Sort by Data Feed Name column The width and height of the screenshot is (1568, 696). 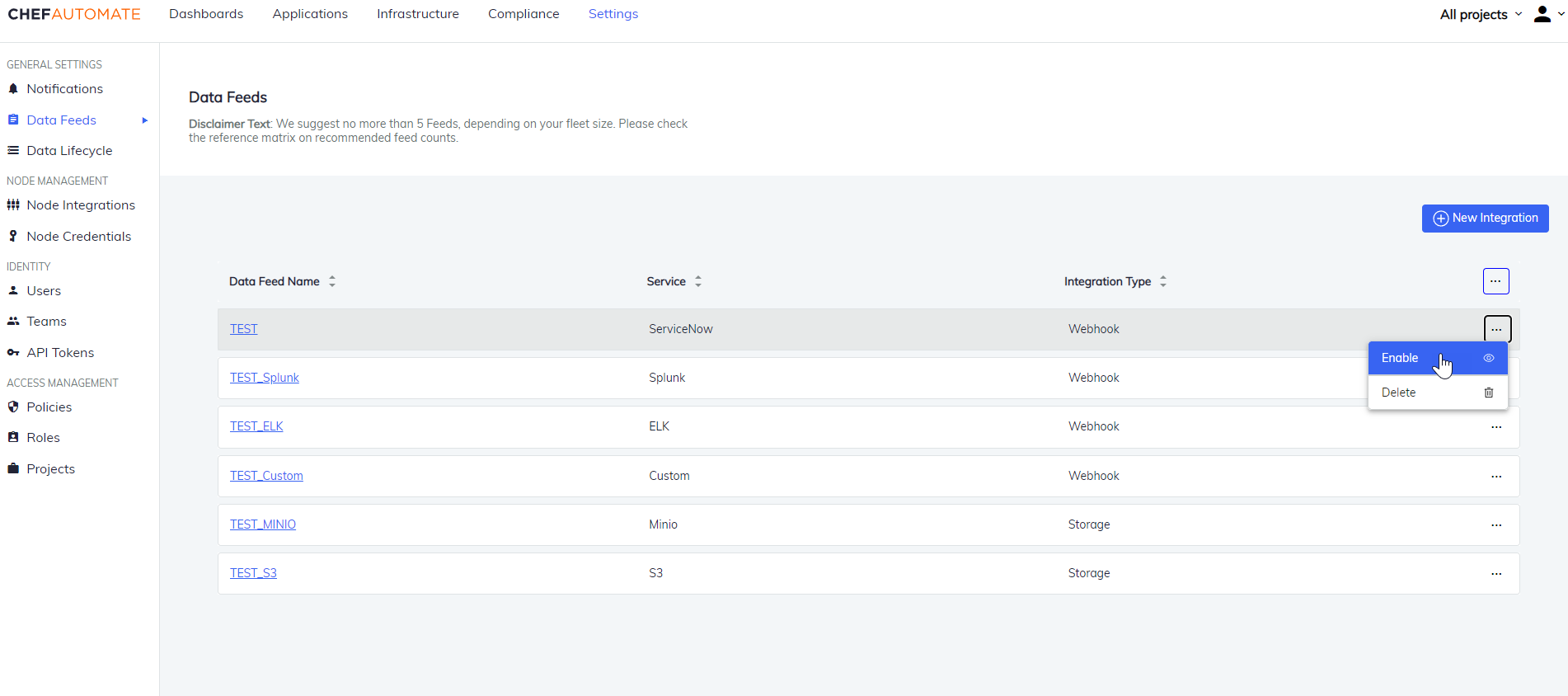(332, 281)
